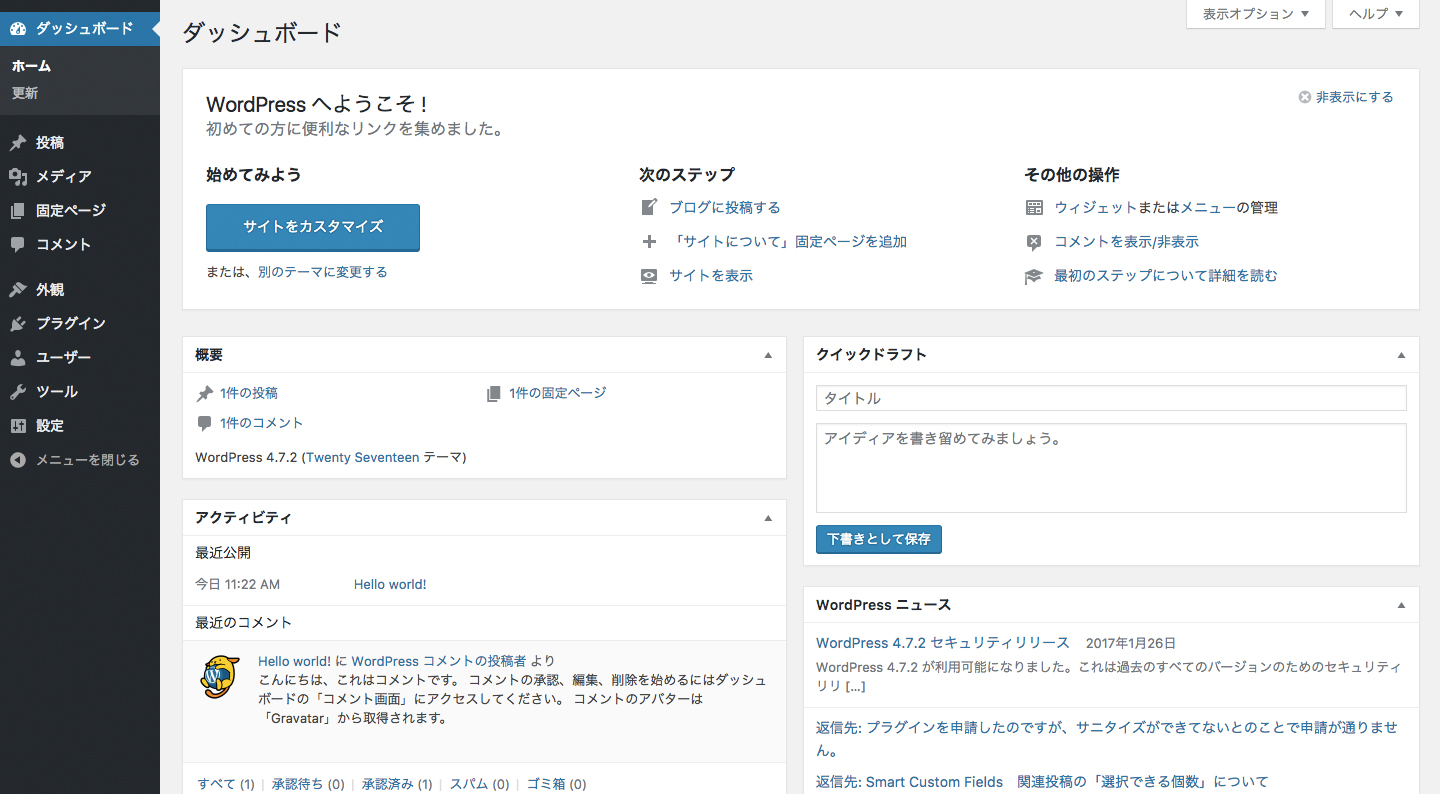Click the graduation cap icon in その他の操作

pyautogui.click(x=1034, y=276)
